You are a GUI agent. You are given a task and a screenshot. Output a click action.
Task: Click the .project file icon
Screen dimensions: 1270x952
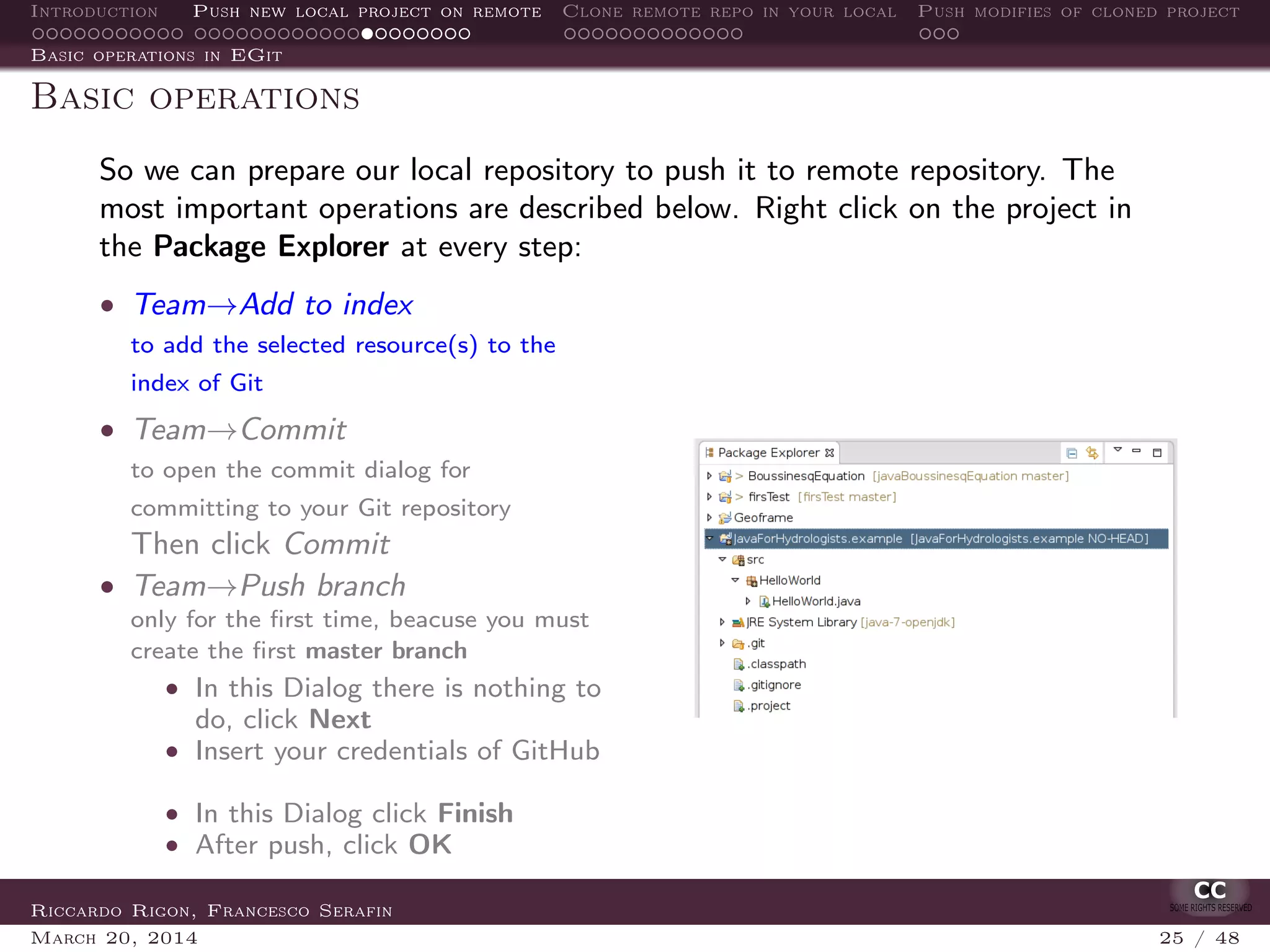(x=739, y=706)
